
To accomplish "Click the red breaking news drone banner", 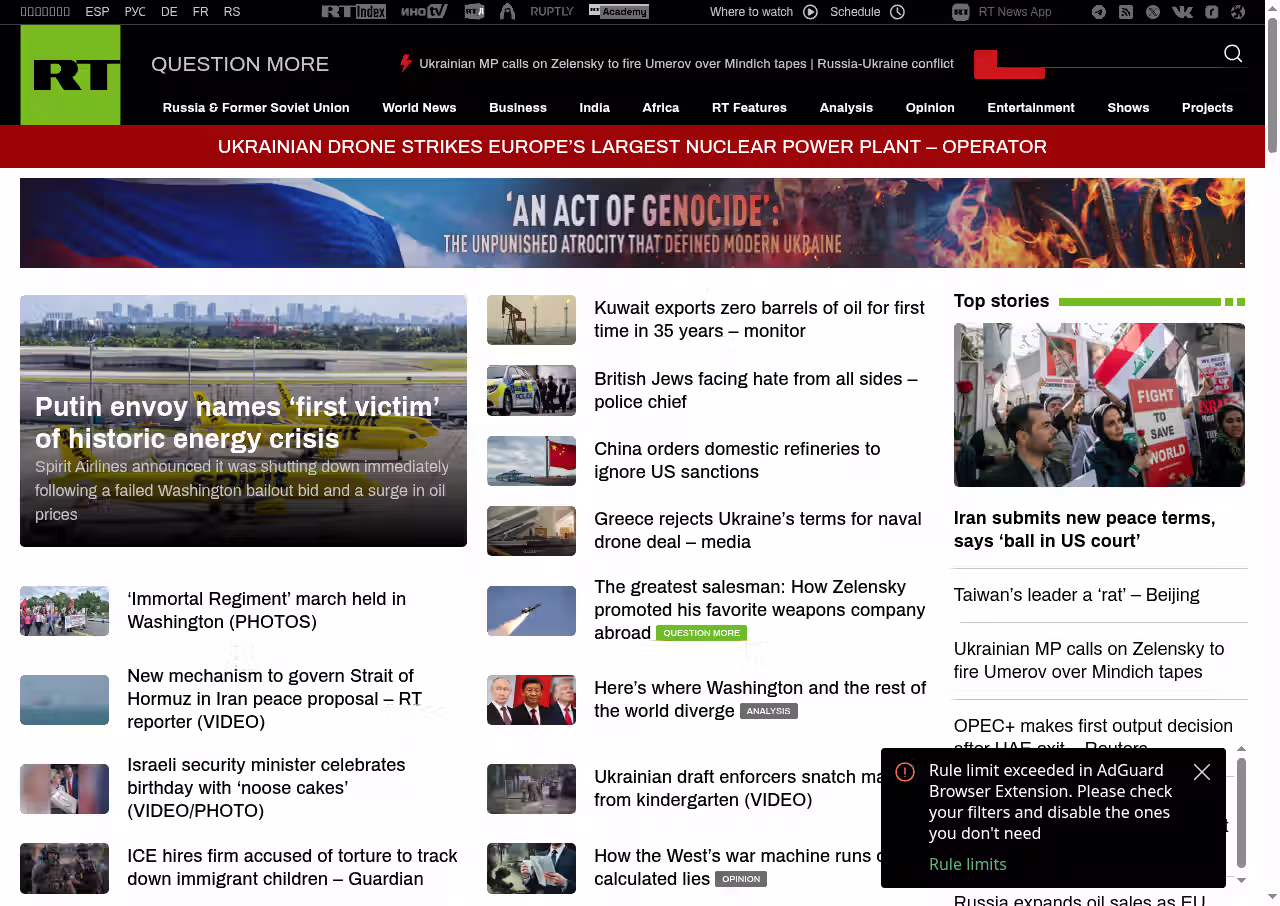I will pos(632,147).
